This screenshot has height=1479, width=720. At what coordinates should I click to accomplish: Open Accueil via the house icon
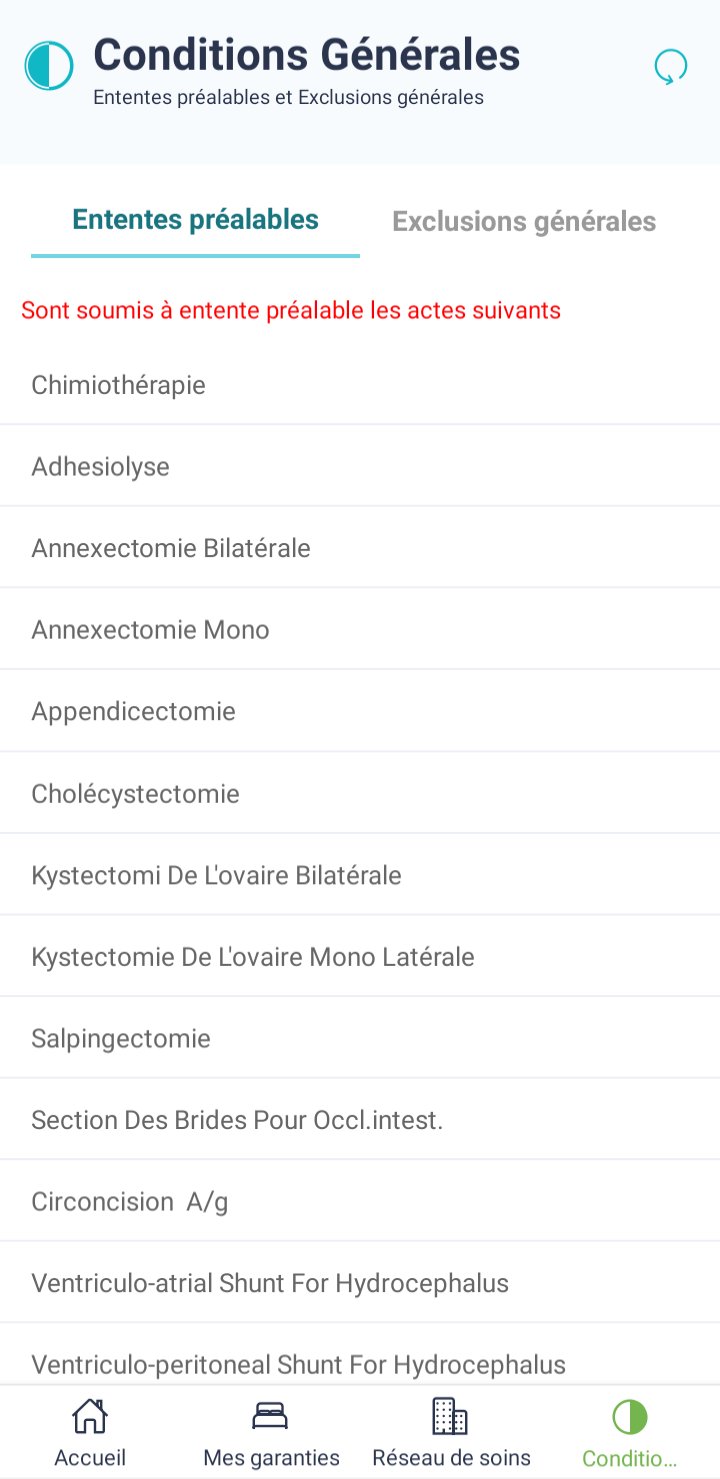(90, 1416)
